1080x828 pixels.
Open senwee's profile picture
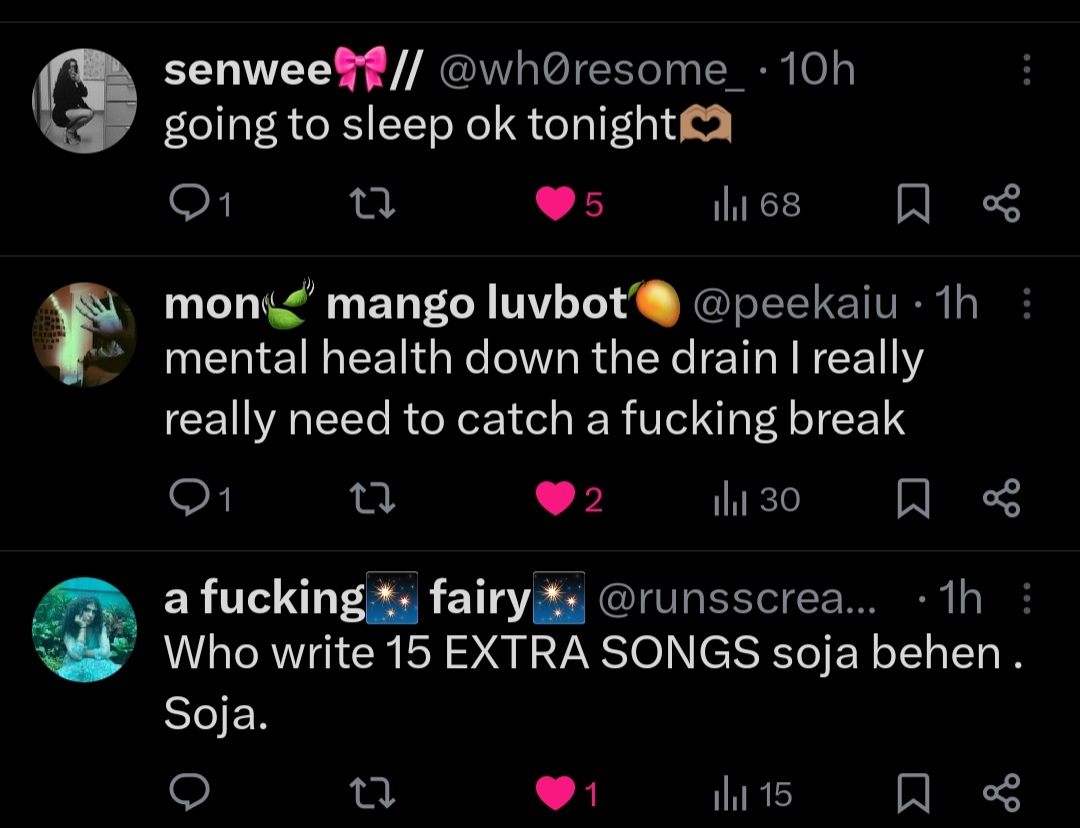pyautogui.click(x=85, y=101)
